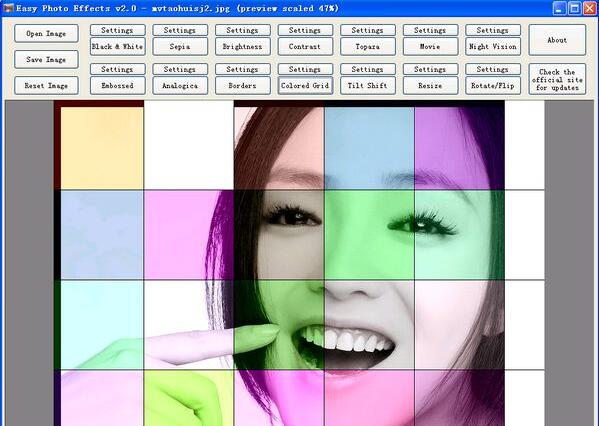The height and width of the screenshot is (426, 599).
Task: Open Settings above Night Vision
Action: 493,30
